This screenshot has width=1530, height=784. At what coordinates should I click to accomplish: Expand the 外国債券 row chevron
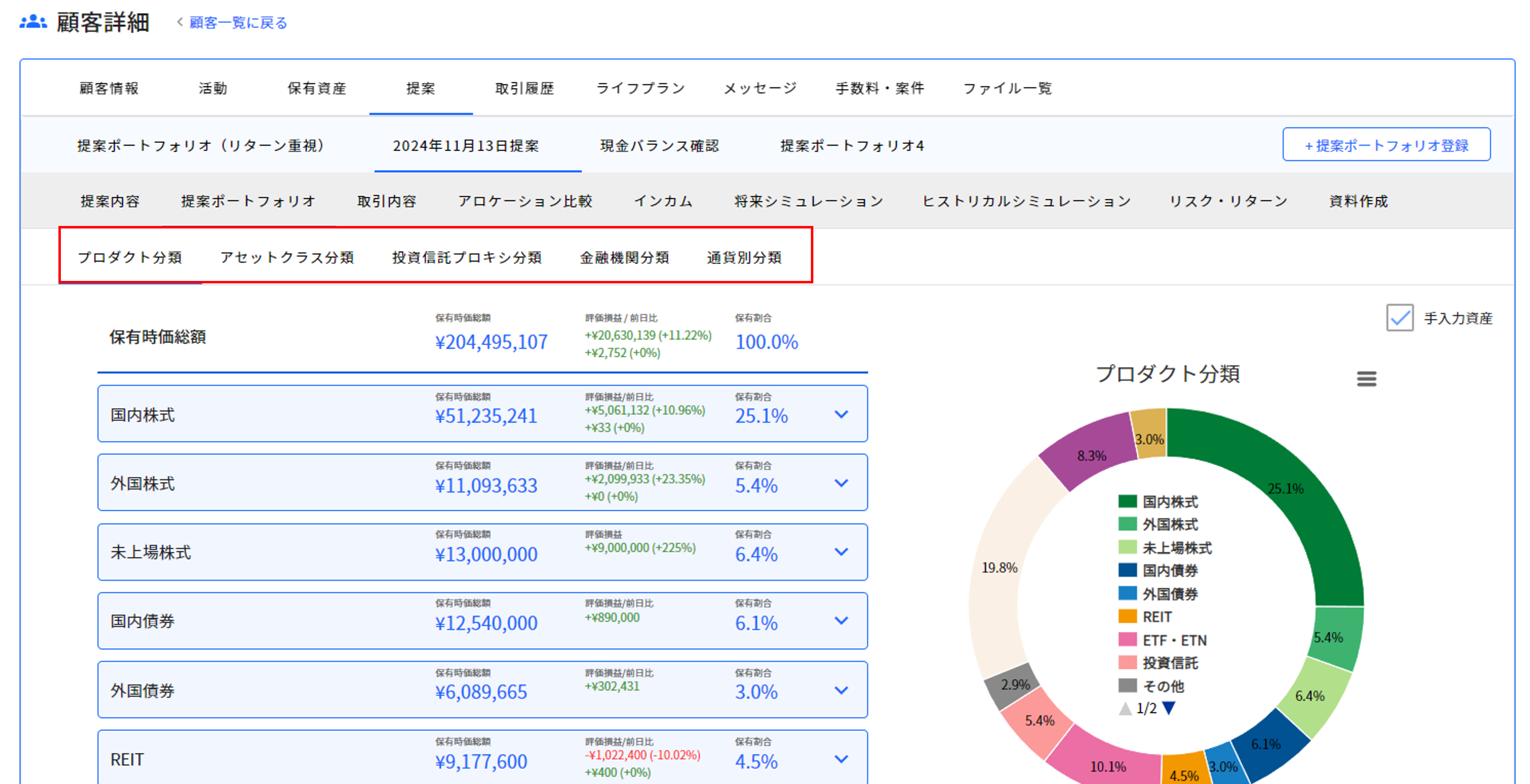pos(841,690)
